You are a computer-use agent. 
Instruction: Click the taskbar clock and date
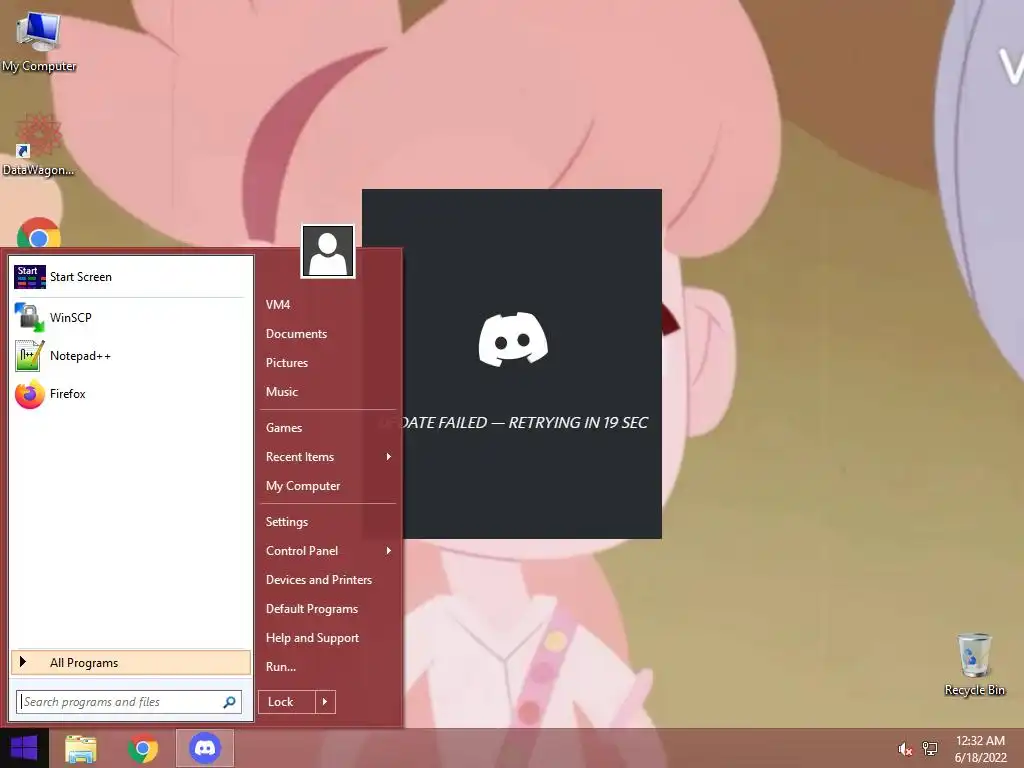[980, 749]
